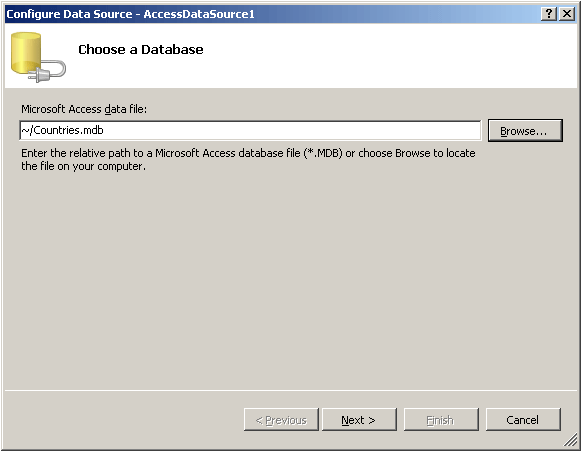Click the separator line above wizard buttons
This screenshot has width=582, height=452.
click(291, 390)
